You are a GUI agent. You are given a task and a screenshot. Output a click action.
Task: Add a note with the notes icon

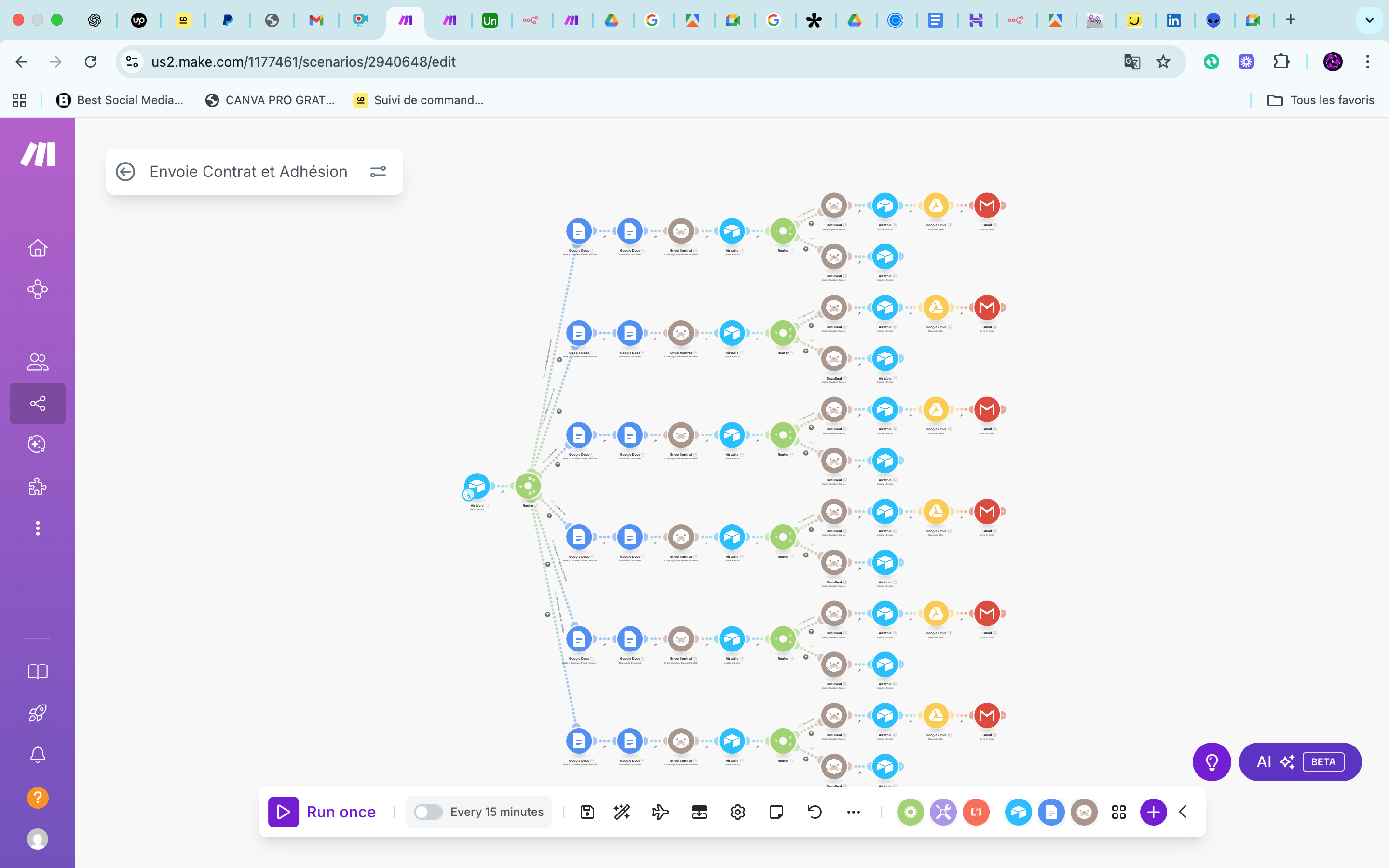[776, 812]
